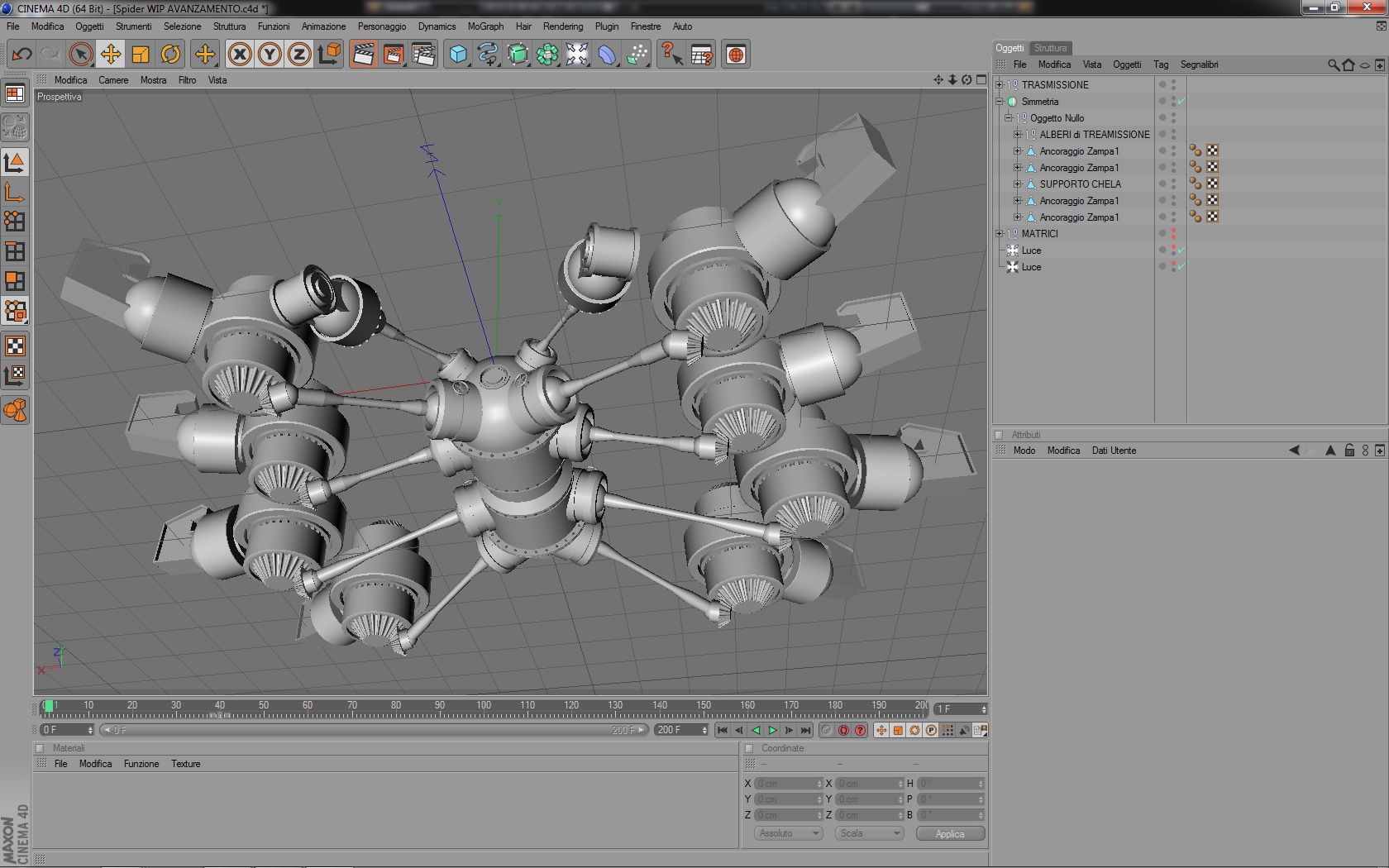Select the Rotate tool in the top toolbar
Screen dimensions: 1389x868
pyautogui.click(x=170, y=55)
